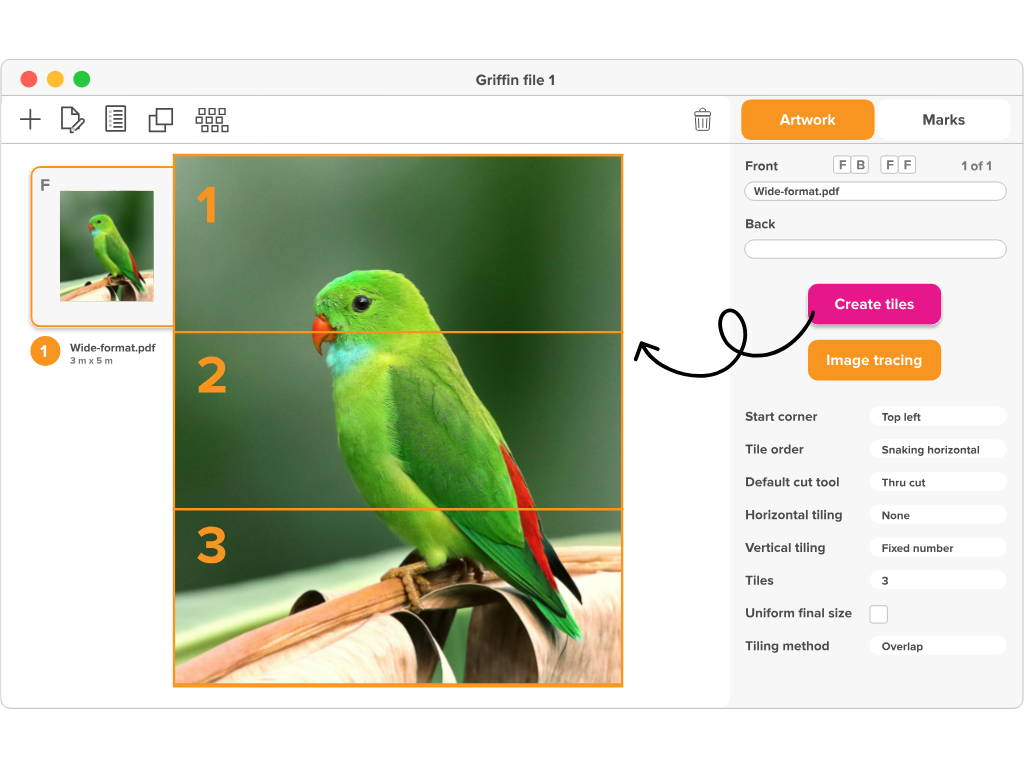Open the list document icon in toolbar

[x=116, y=120]
